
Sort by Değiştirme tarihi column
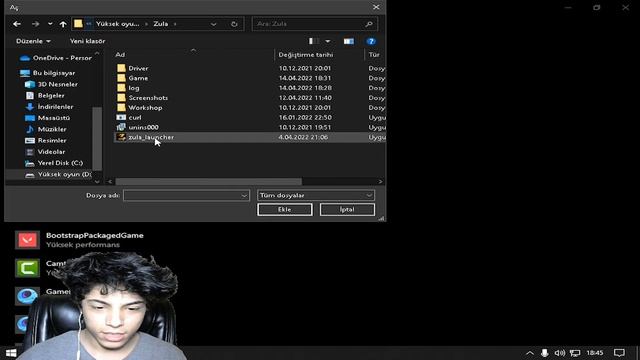(x=306, y=55)
